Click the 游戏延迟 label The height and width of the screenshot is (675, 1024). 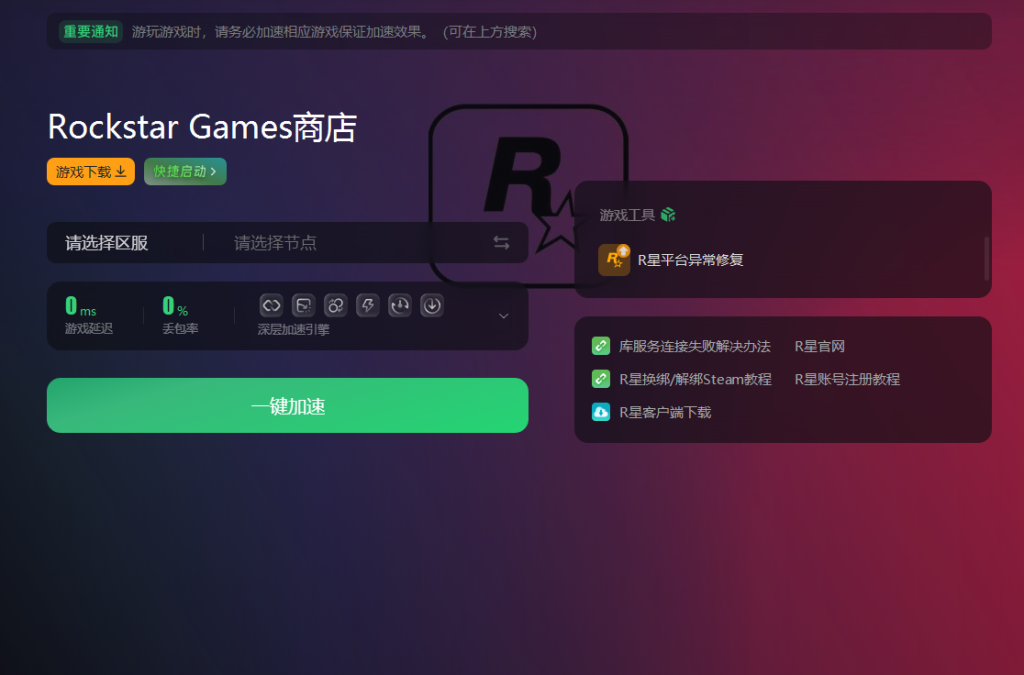pyautogui.click(x=89, y=328)
